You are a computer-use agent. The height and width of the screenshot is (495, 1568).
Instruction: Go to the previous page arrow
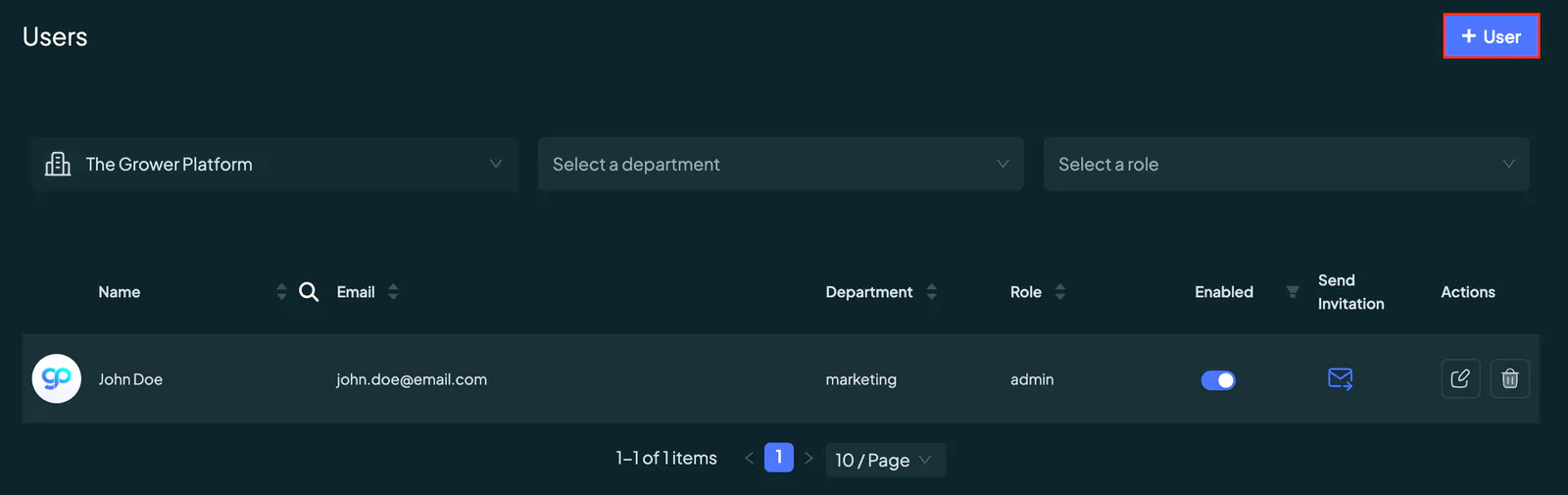pos(750,458)
